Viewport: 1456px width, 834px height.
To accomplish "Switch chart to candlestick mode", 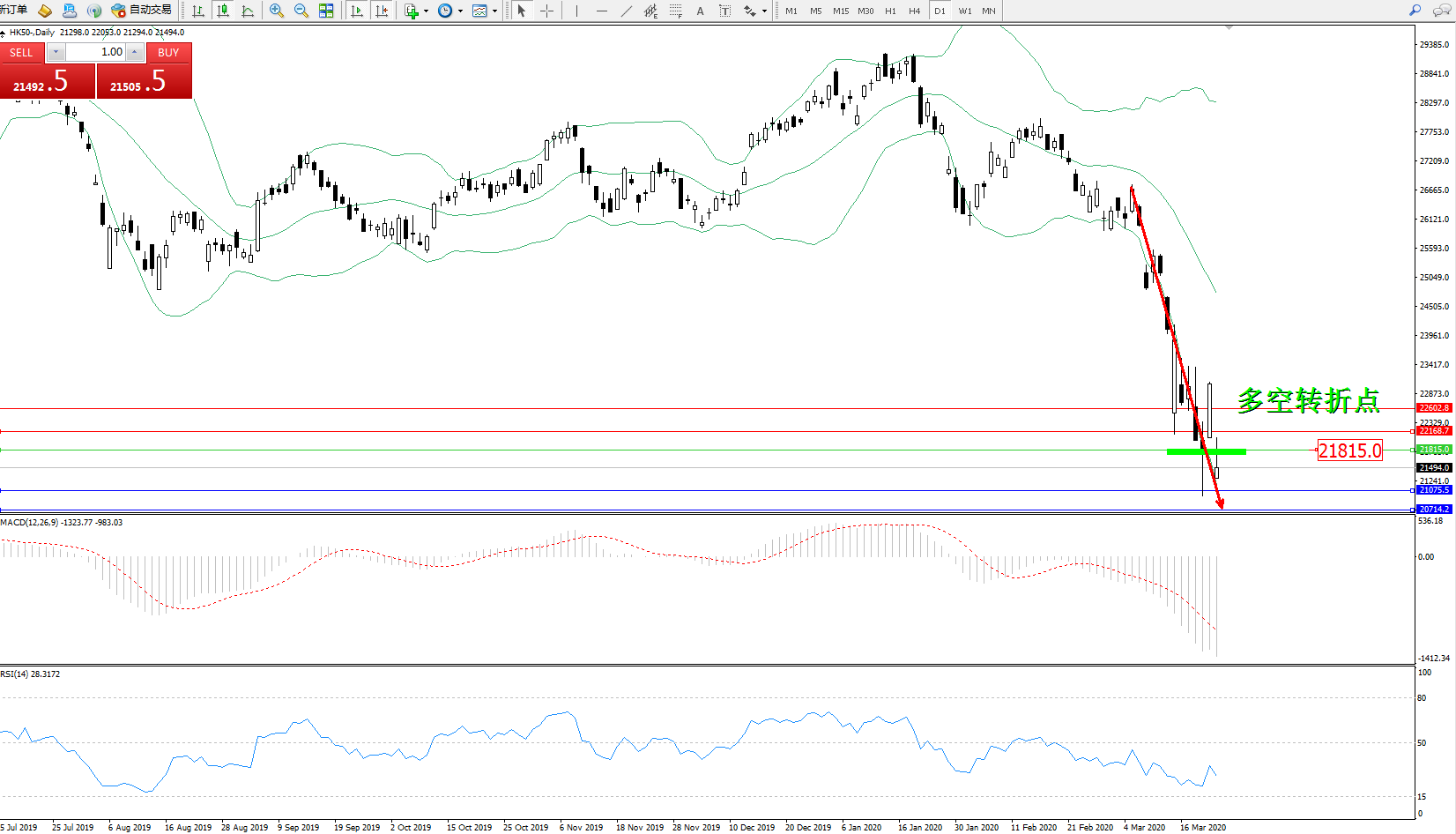I will point(223,11).
